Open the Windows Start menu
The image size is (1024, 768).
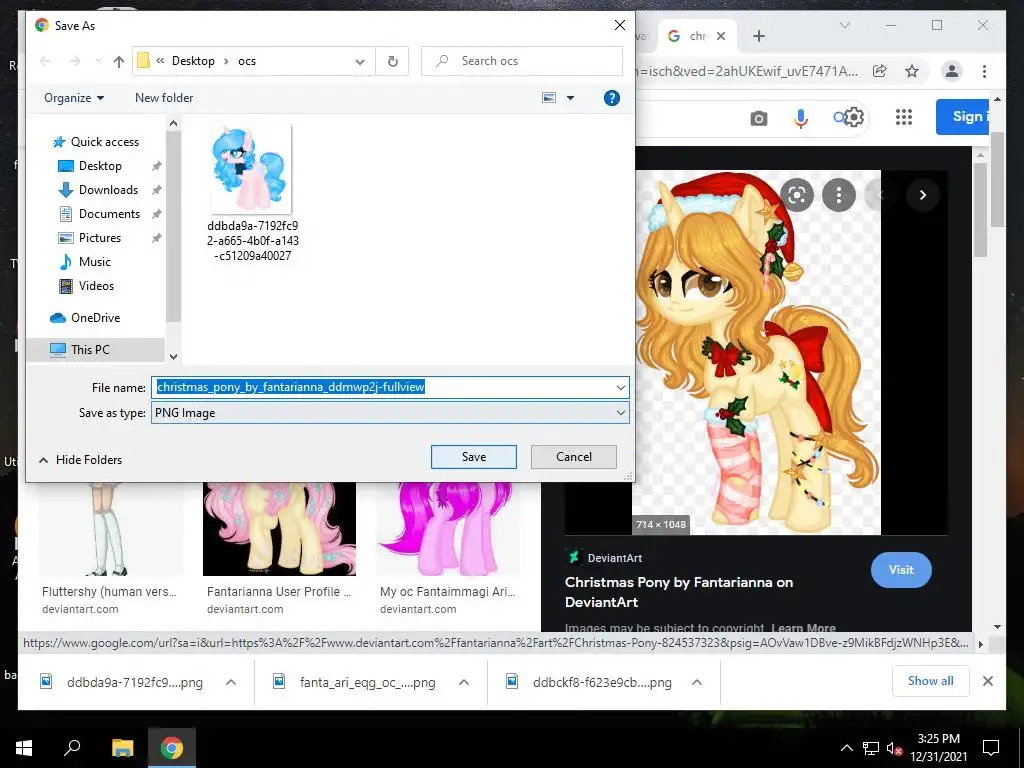[24, 748]
